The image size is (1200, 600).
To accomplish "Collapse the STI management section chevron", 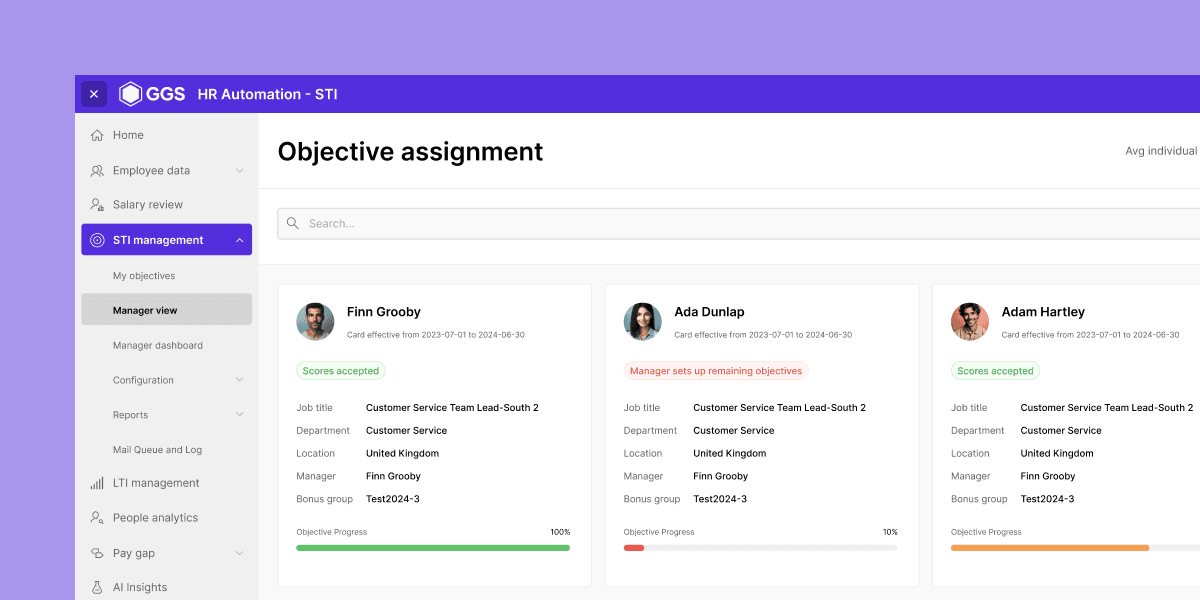I will click(240, 240).
